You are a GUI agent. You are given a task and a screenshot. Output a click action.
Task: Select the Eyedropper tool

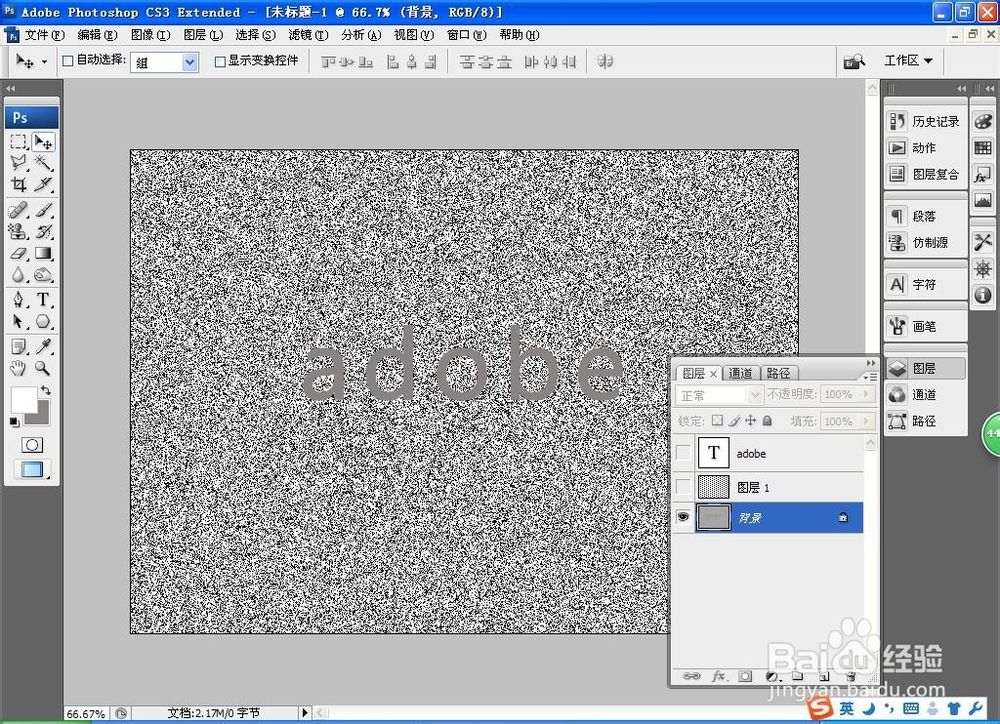(x=43, y=346)
